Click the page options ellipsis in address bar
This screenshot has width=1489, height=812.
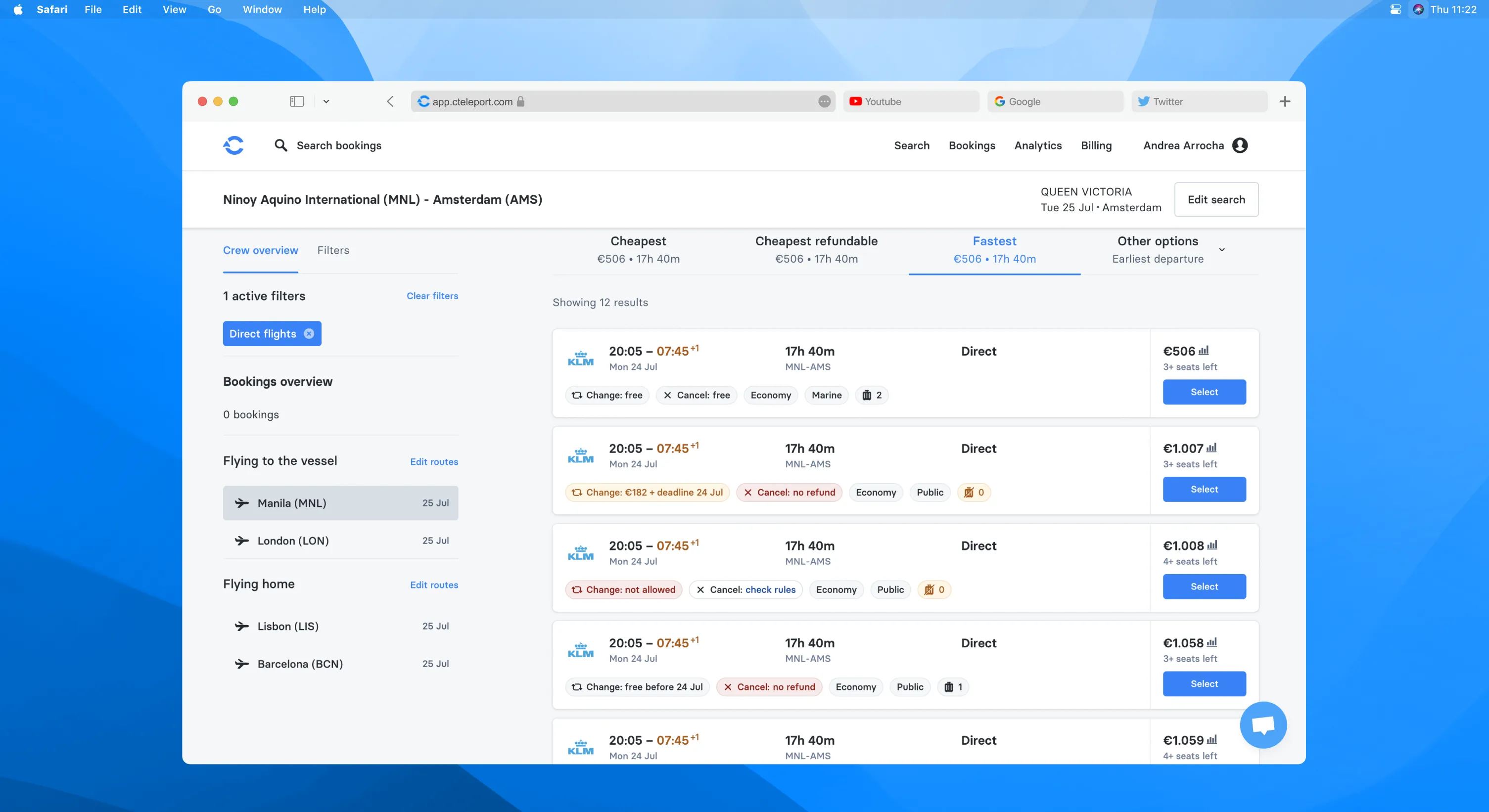click(824, 102)
